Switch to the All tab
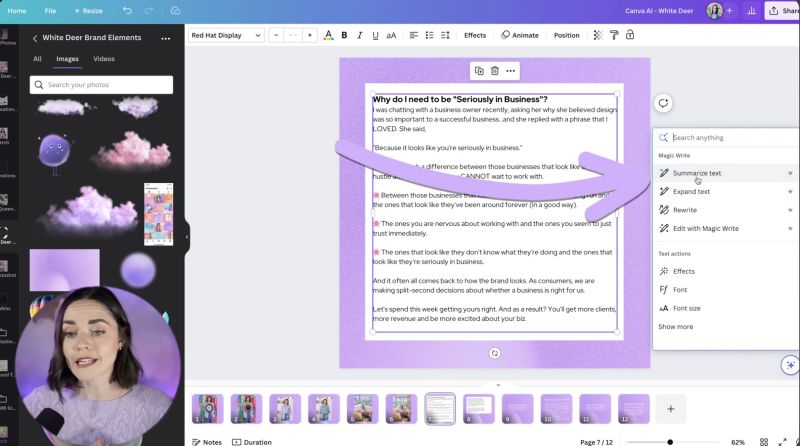800x446 pixels. pyautogui.click(x=37, y=59)
